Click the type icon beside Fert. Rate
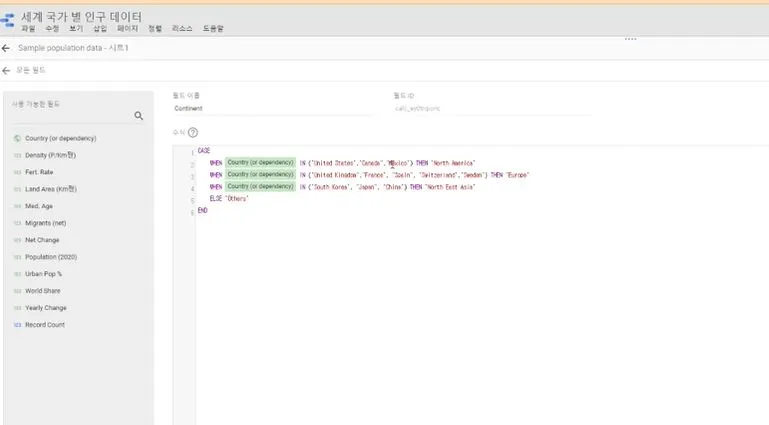The height and width of the screenshot is (425, 769). [x=17, y=172]
